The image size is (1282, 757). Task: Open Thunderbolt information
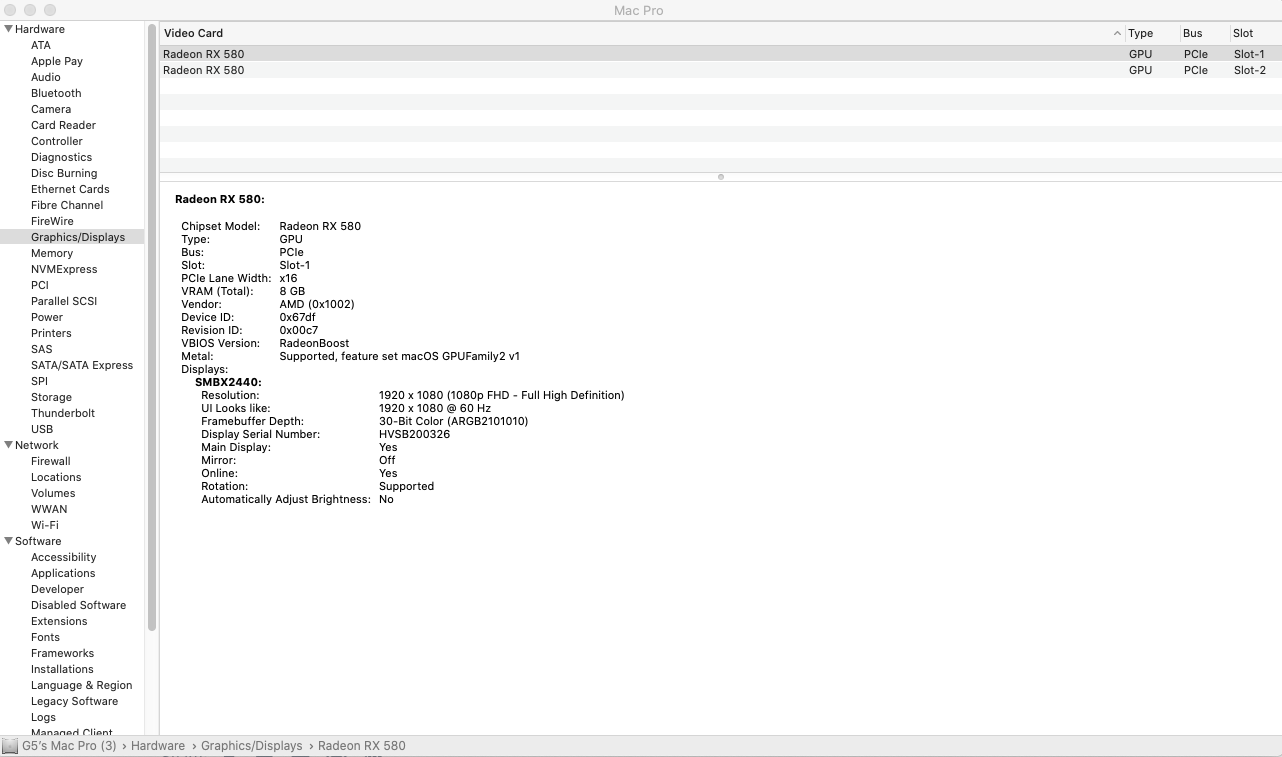[x=63, y=413]
